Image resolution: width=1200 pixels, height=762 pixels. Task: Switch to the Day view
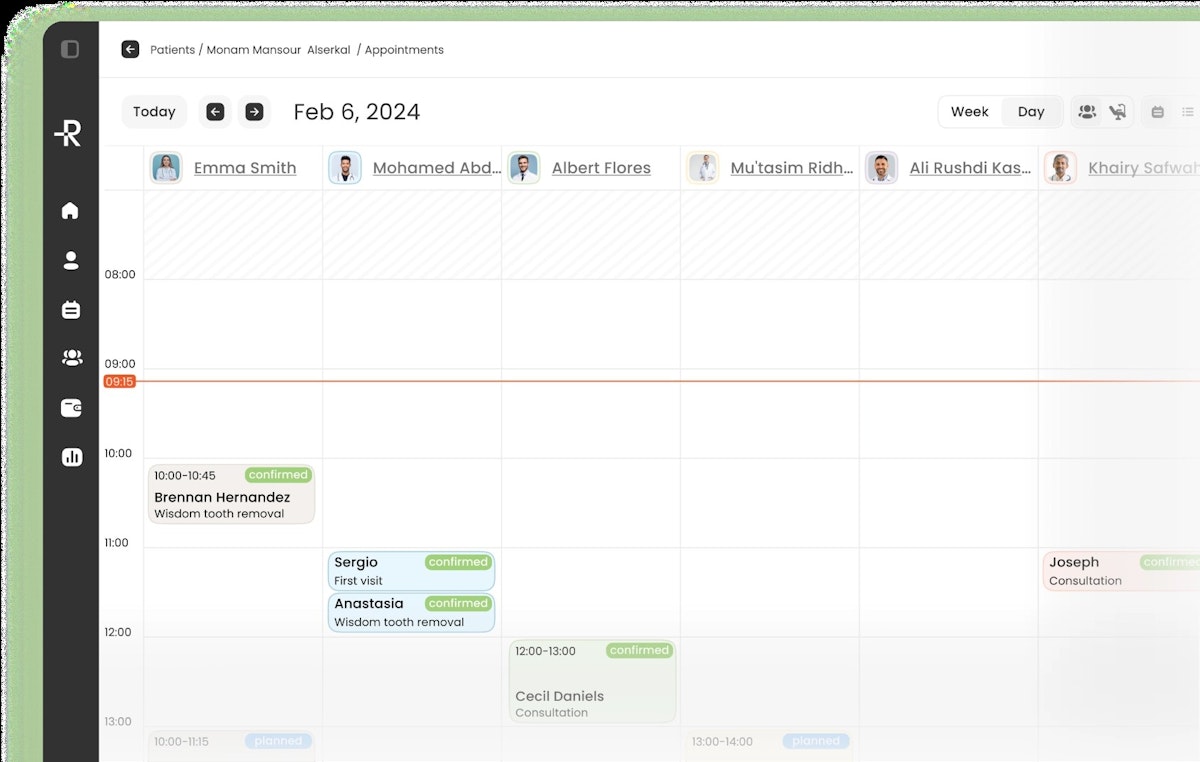(x=1031, y=112)
